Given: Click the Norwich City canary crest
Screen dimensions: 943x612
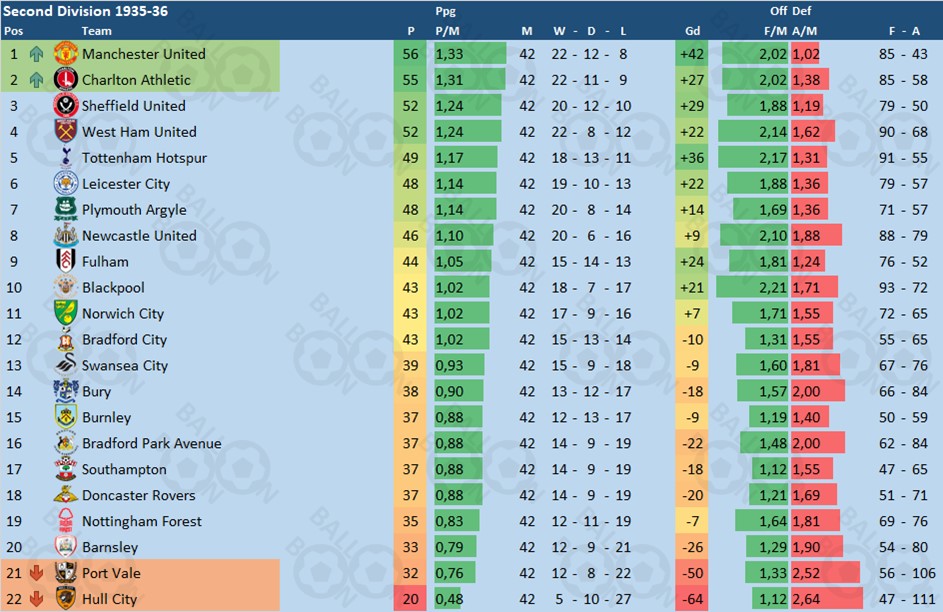Looking at the screenshot, I should tap(66, 313).
